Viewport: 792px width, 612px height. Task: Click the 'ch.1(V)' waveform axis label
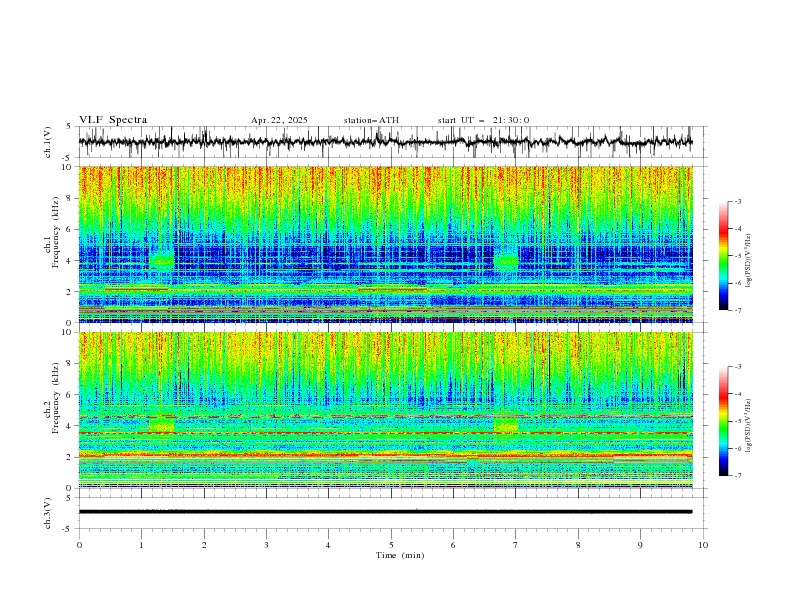coord(48,142)
